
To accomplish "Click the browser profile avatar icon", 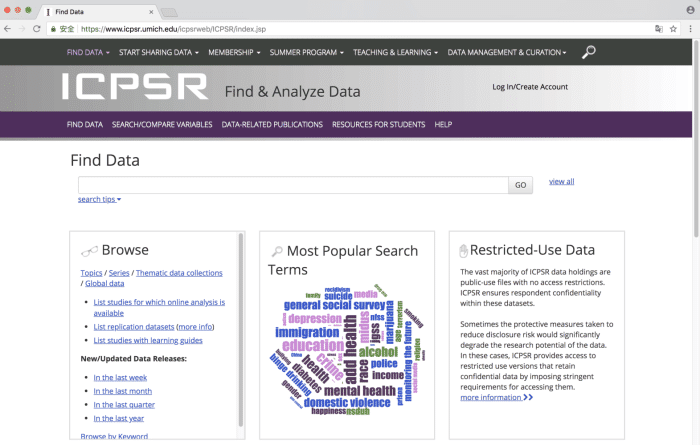I will click(690, 10).
